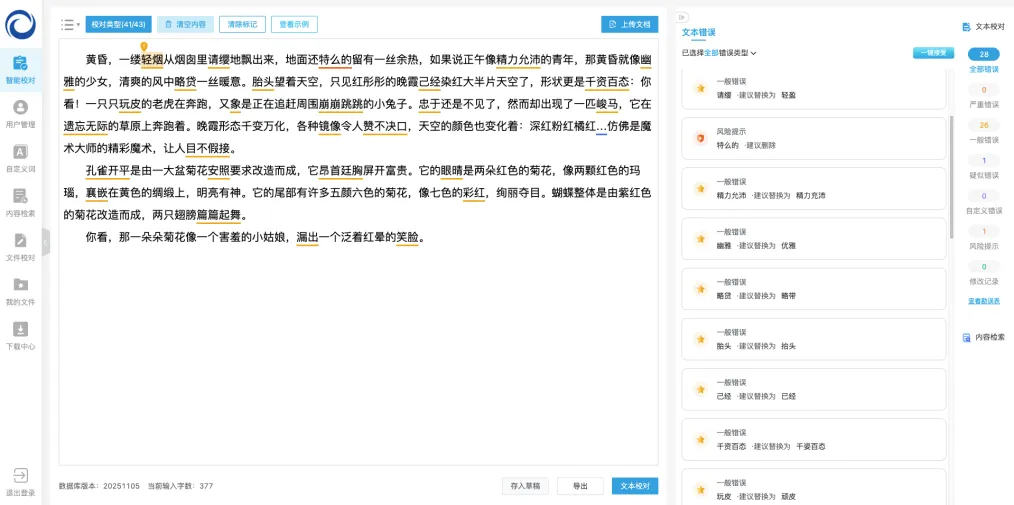
Task: Click 导出 button
Action: [579, 486]
